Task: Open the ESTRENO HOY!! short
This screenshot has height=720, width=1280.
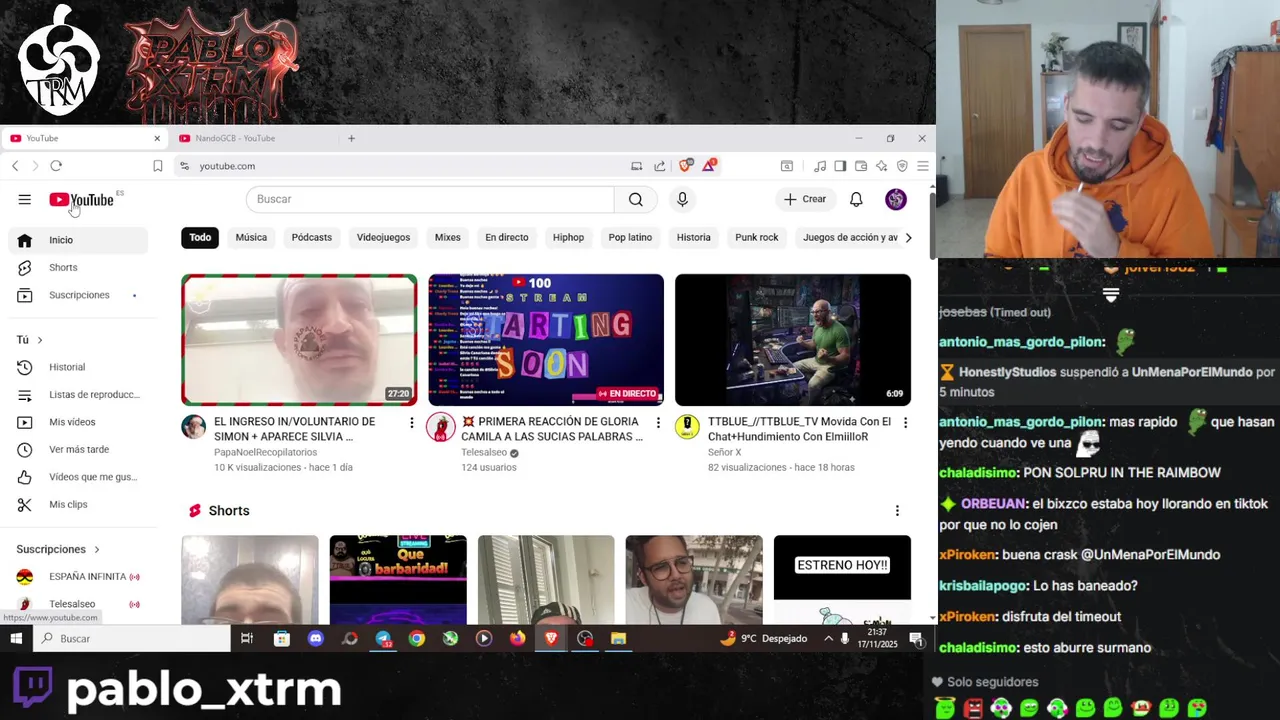Action: tap(842, 580)
